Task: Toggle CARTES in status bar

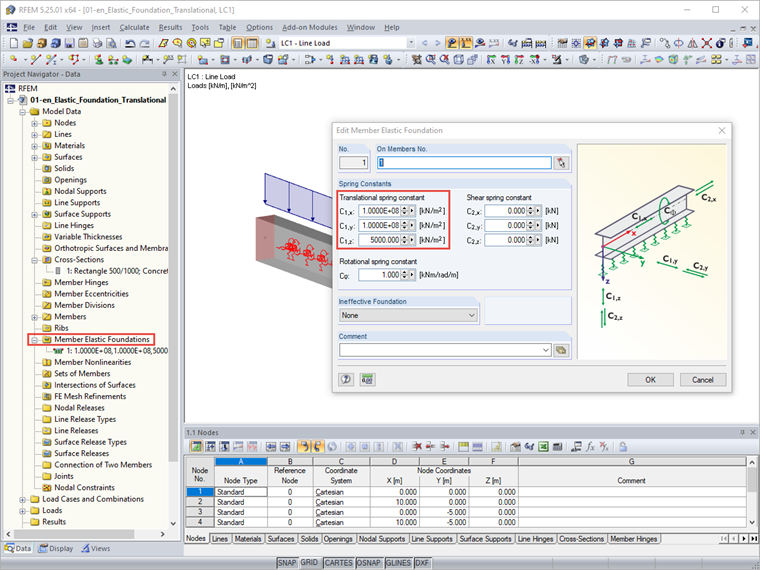Action: coord(338,563)
